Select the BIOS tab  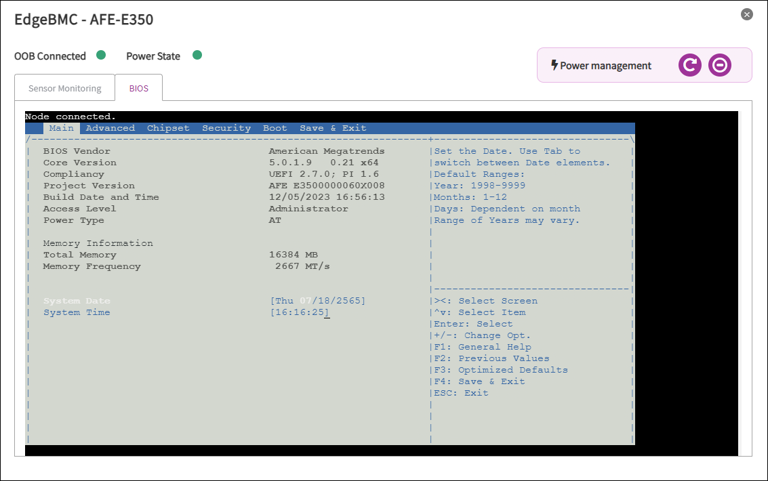tap(139, 88)
